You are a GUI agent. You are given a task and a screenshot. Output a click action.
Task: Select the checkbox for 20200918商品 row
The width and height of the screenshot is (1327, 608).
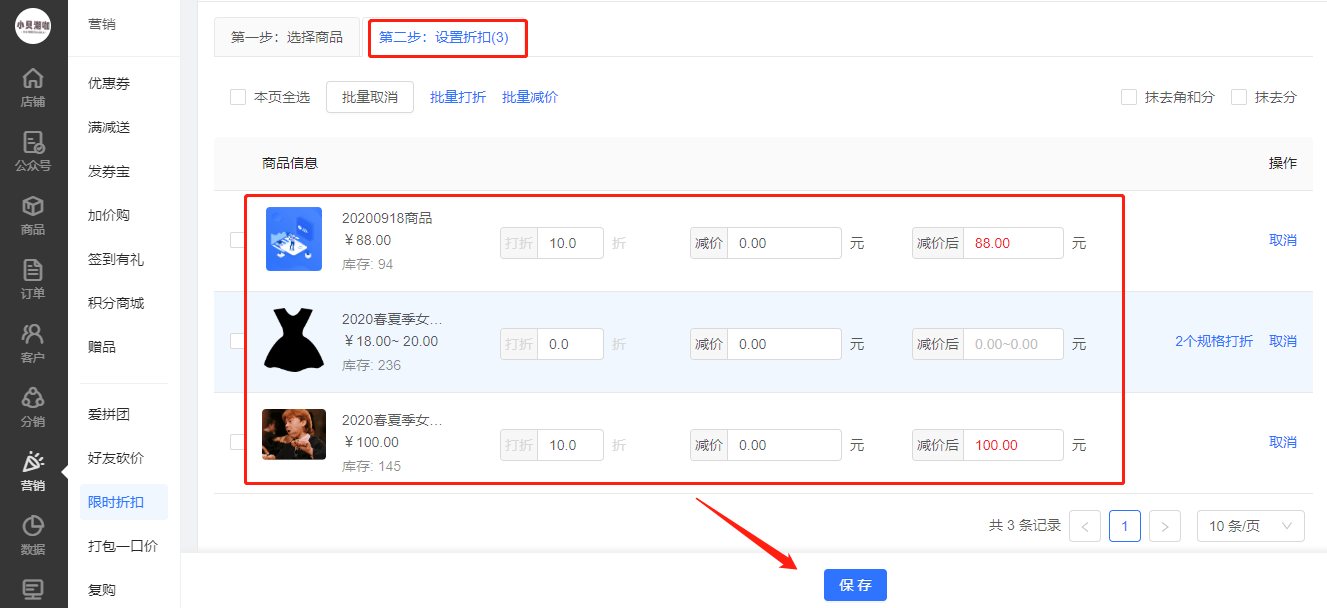coord(237,240)
